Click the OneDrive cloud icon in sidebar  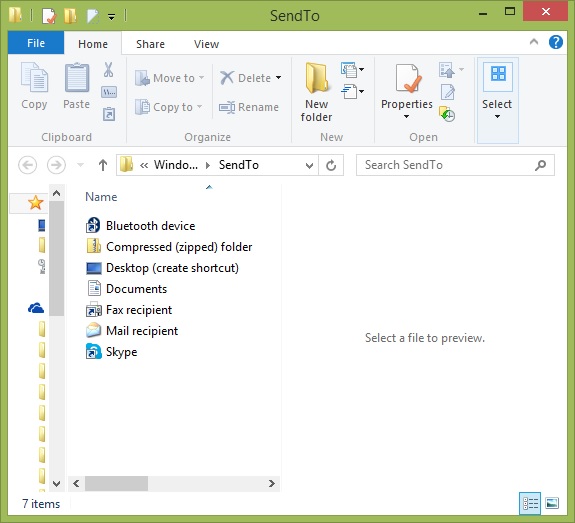coord(36,308)
